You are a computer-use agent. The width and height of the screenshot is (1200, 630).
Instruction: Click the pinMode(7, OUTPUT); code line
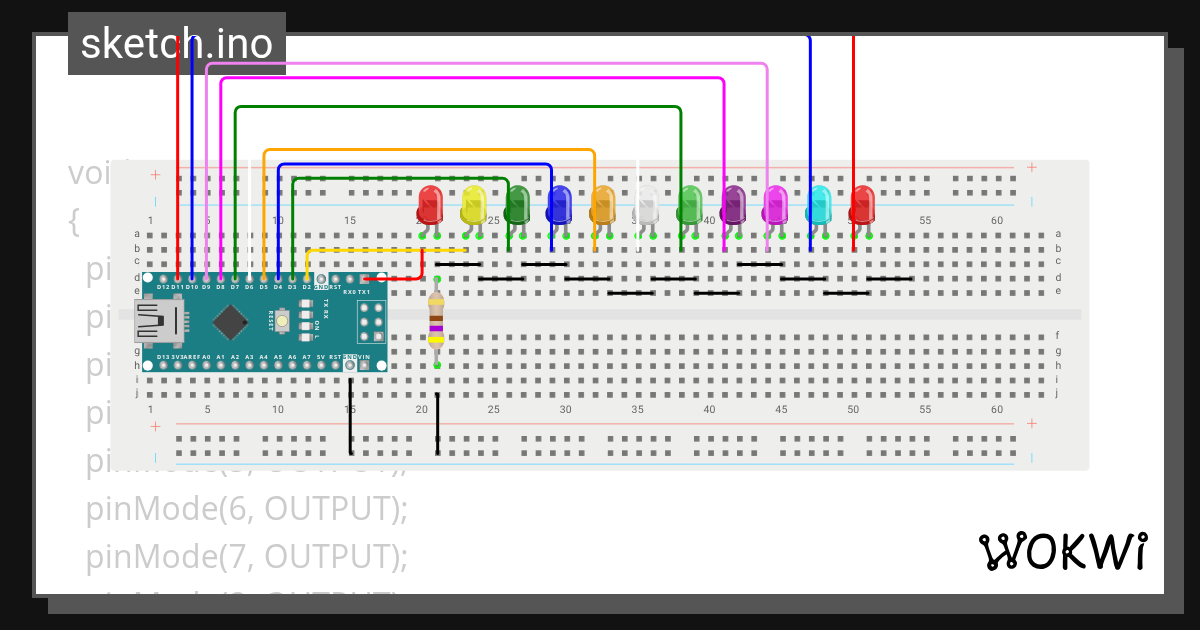tap(246, 556)
